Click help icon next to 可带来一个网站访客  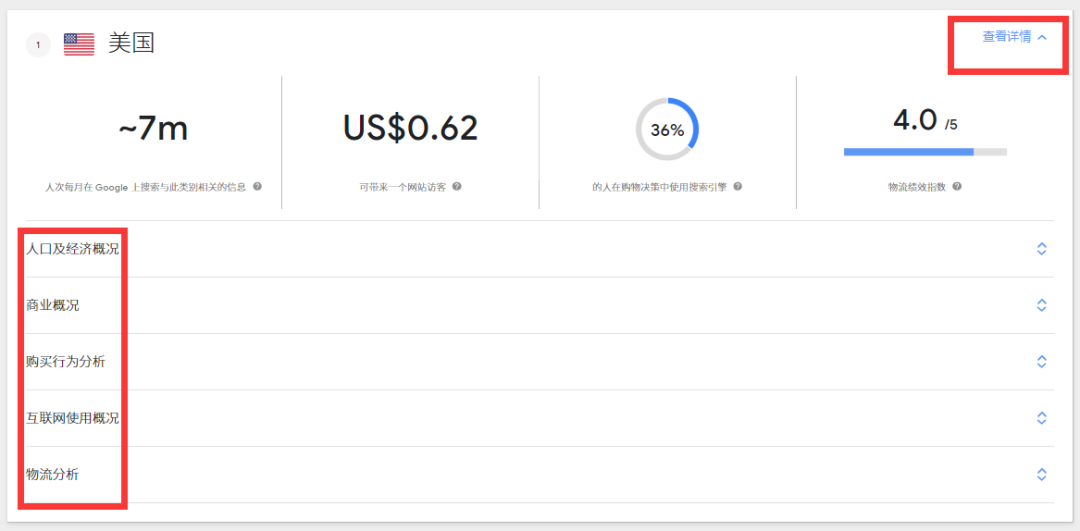[x=457, y=186]
